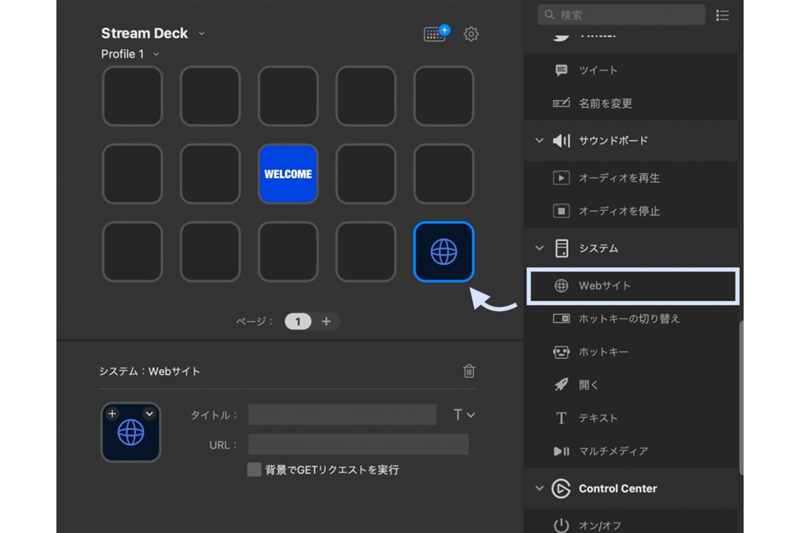
Task: Select the Hotkey action icon
Action: [x=561, y=352]
